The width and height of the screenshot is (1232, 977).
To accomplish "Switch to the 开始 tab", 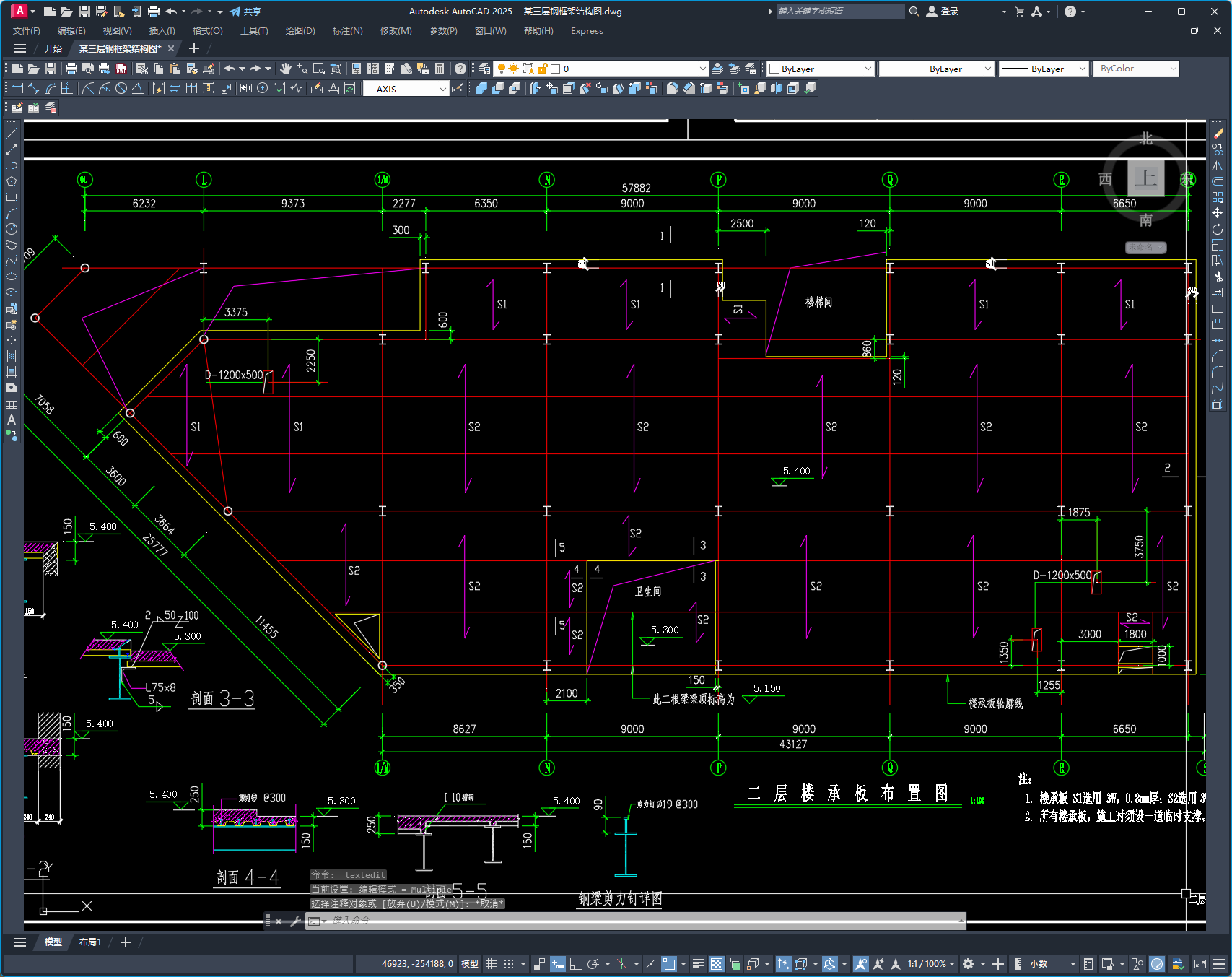I will (x=53, y=48).
